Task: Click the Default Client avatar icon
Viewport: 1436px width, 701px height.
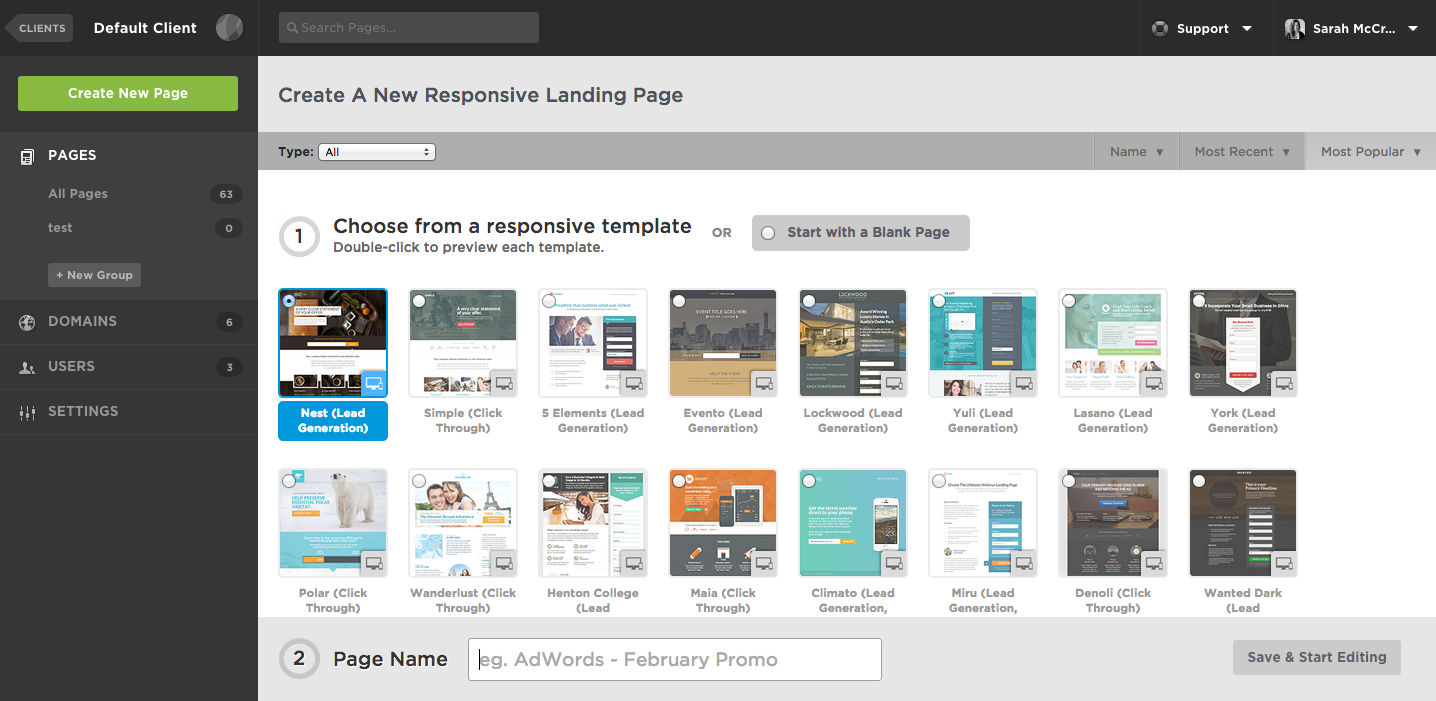Action: pyautogui.click(x=229, y=28)
